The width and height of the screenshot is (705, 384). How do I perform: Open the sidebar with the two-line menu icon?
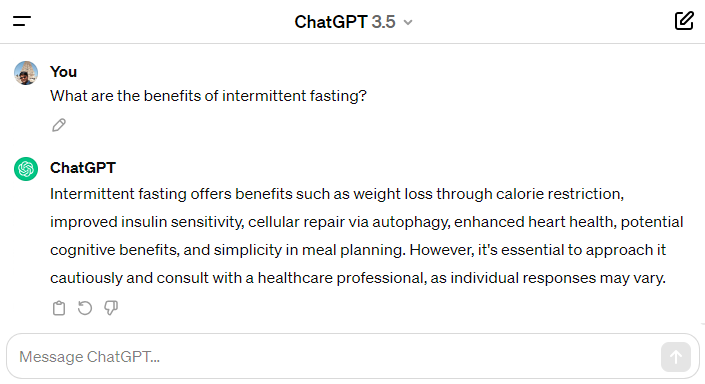pyautogui.click(x=22, y=21)
